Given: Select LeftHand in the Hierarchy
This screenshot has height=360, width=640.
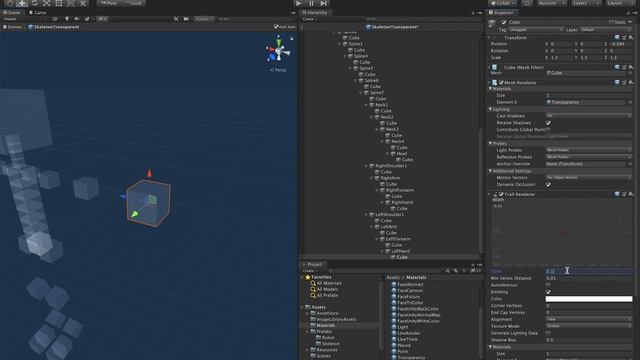Looking at the screenshot, I should tap(400, 251).
